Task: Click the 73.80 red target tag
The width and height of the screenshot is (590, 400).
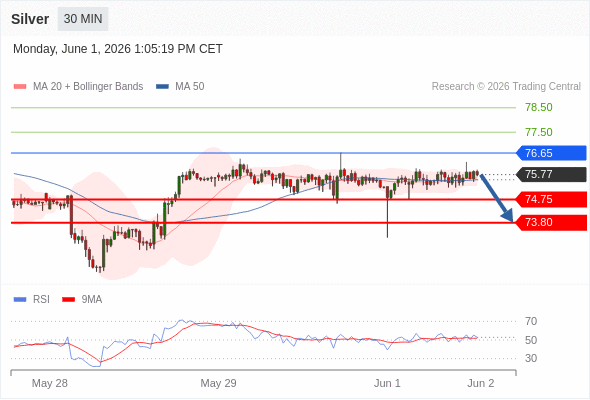Action: click(x=551, y=222)
